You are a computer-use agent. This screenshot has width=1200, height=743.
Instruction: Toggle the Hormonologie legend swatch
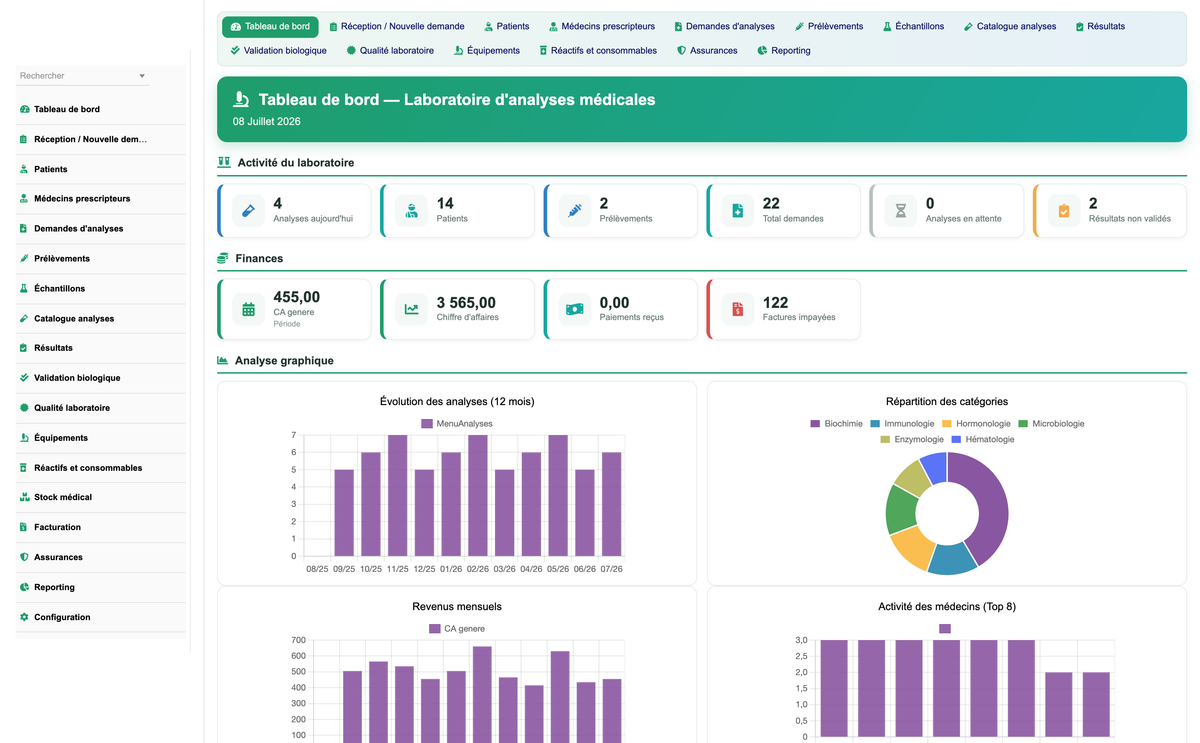947,424
